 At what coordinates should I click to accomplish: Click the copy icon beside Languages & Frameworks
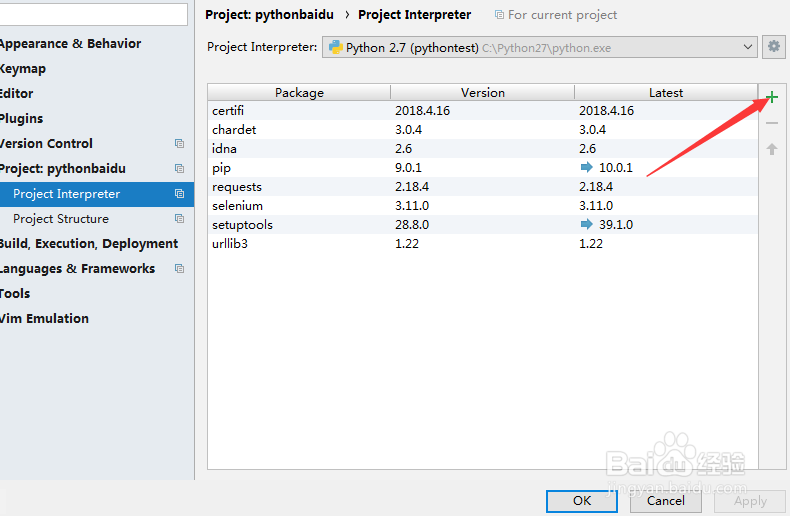179,269
